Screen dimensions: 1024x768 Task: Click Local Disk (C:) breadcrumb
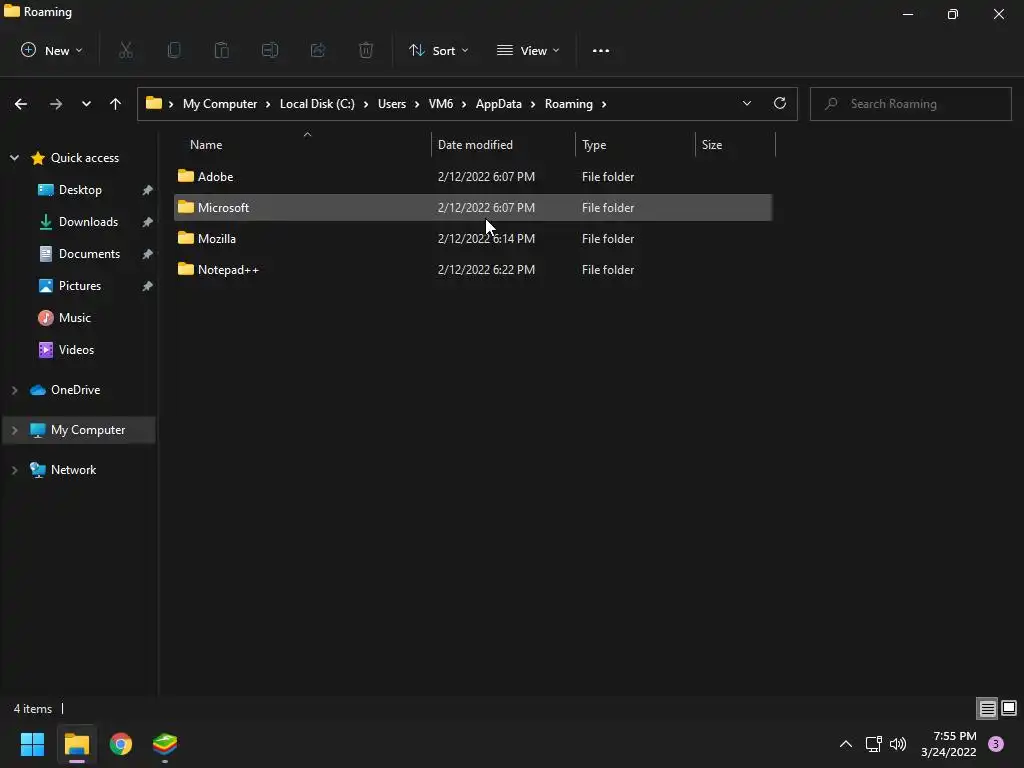pyautogui.click(x=317, y=104)
